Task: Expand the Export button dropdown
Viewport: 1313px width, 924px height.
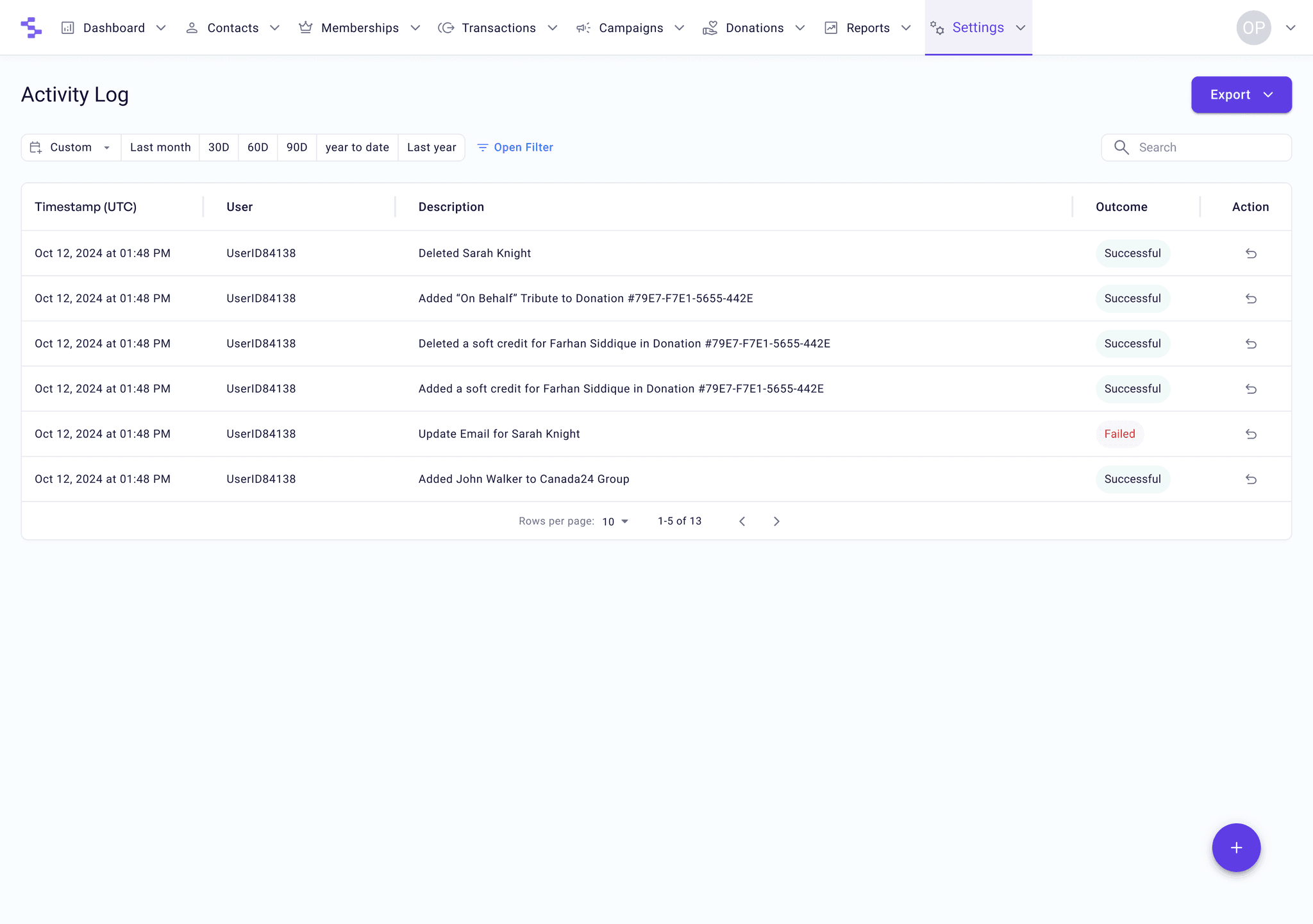Action: coord(1268,95)
